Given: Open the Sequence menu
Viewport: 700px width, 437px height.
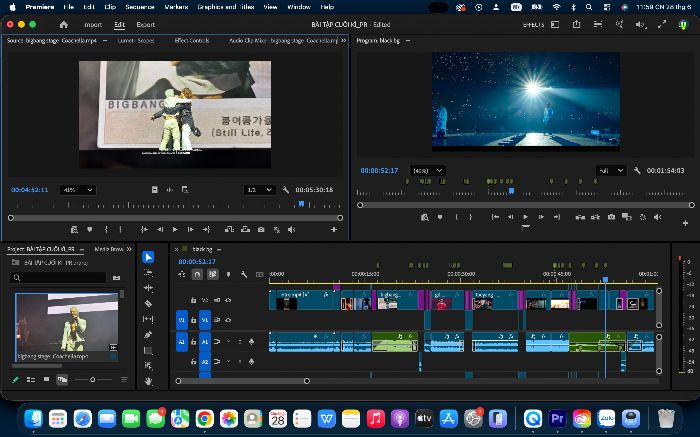Looking at the screenshot, I should 140,7.
